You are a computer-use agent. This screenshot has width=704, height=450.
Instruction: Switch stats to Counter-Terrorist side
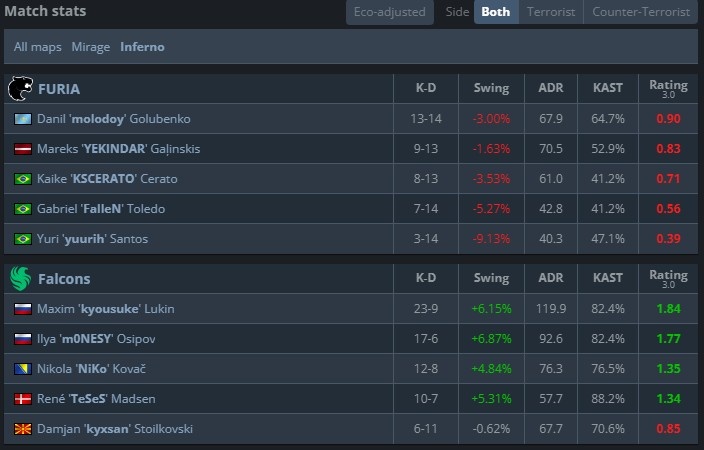(x=641, y=12)
